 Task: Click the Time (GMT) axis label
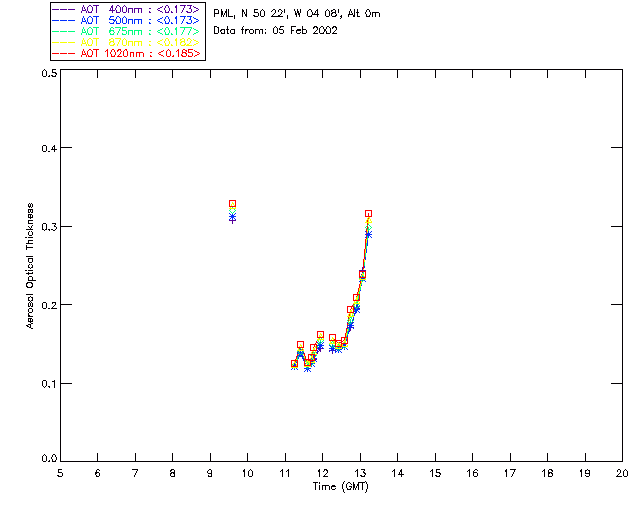click(x=341, y=486)
